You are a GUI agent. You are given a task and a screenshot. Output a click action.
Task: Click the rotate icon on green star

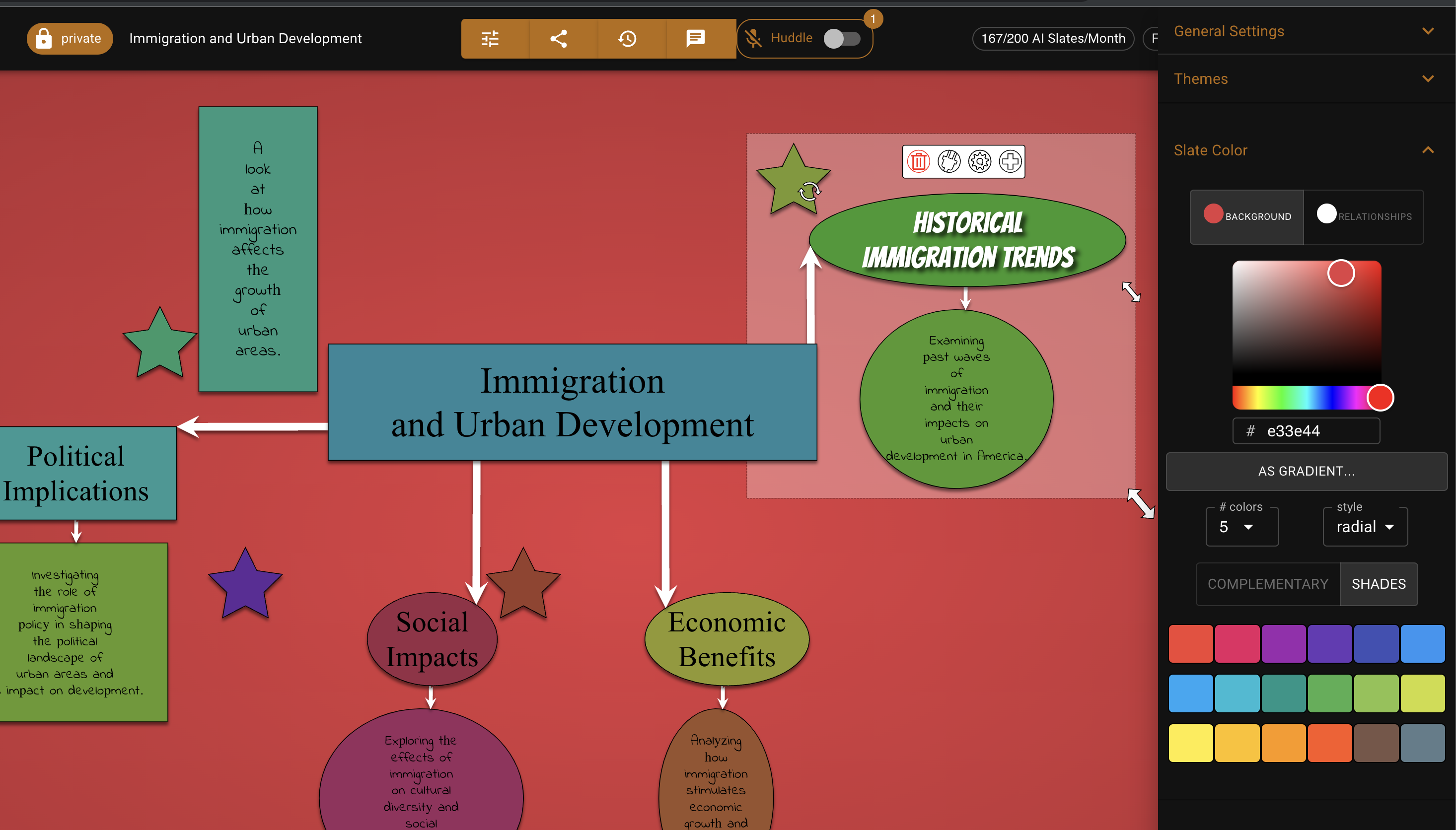click(x=809, y=192)
